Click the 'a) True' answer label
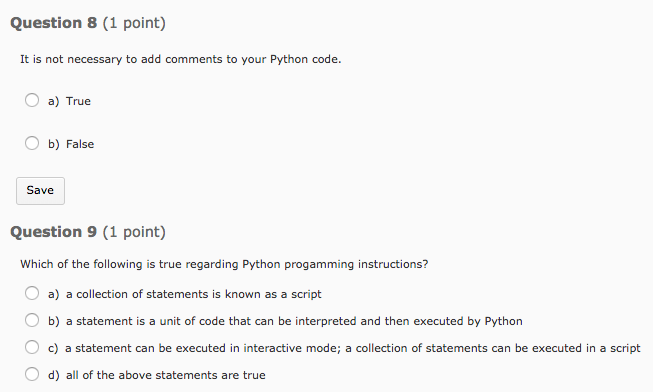The width and height of the screenshot is (653, 392). (69, 101)
